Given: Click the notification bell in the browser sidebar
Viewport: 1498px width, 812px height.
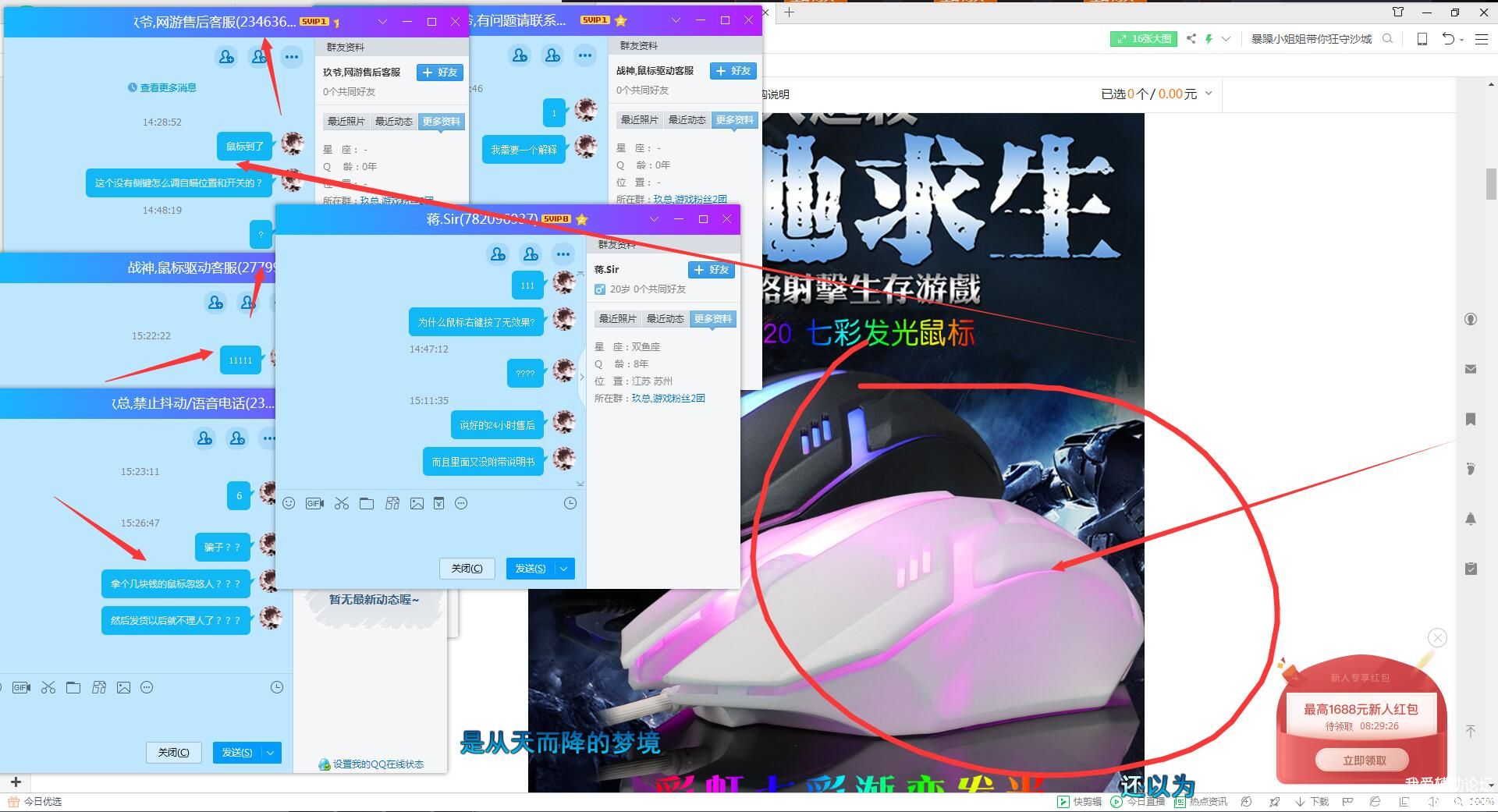Looking at the screenshot, I should (1471, 519).
